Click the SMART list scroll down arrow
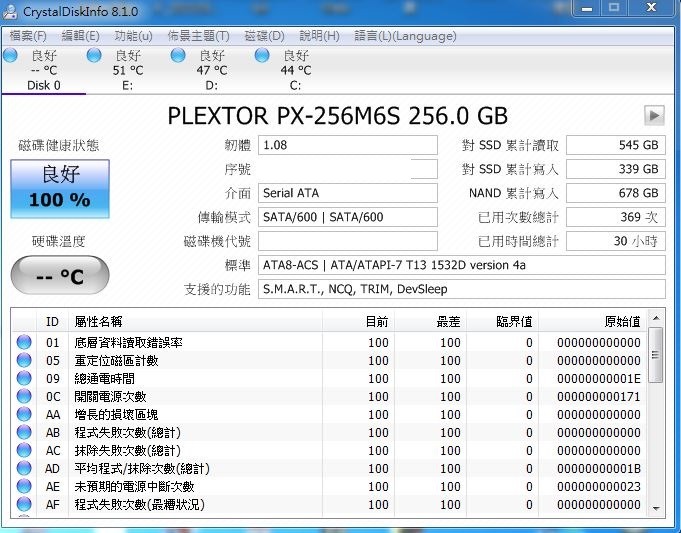The width and height of the screenshot is (681, 533). tap(656, 508)
